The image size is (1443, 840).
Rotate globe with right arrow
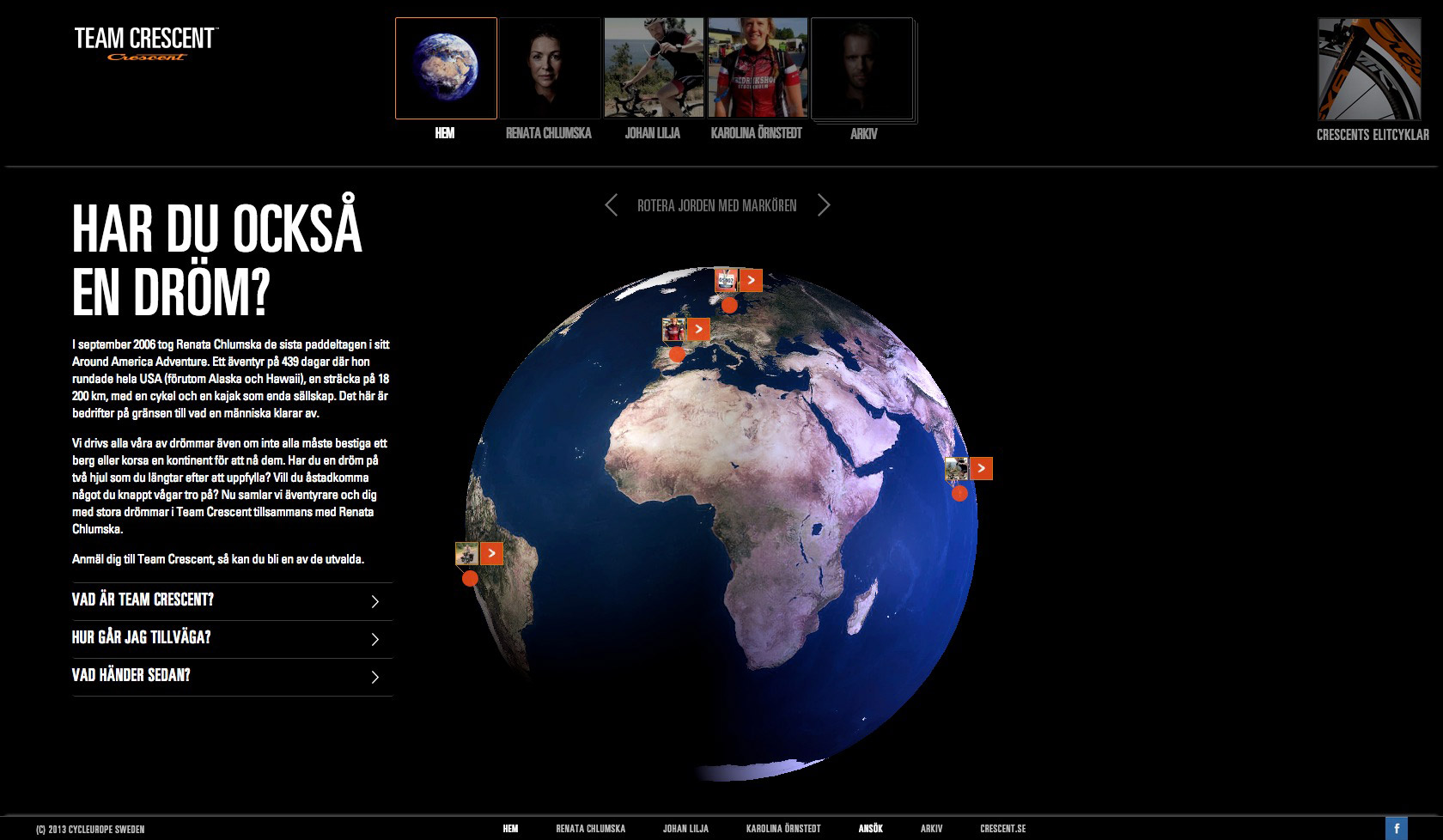(x=824, y=205)
